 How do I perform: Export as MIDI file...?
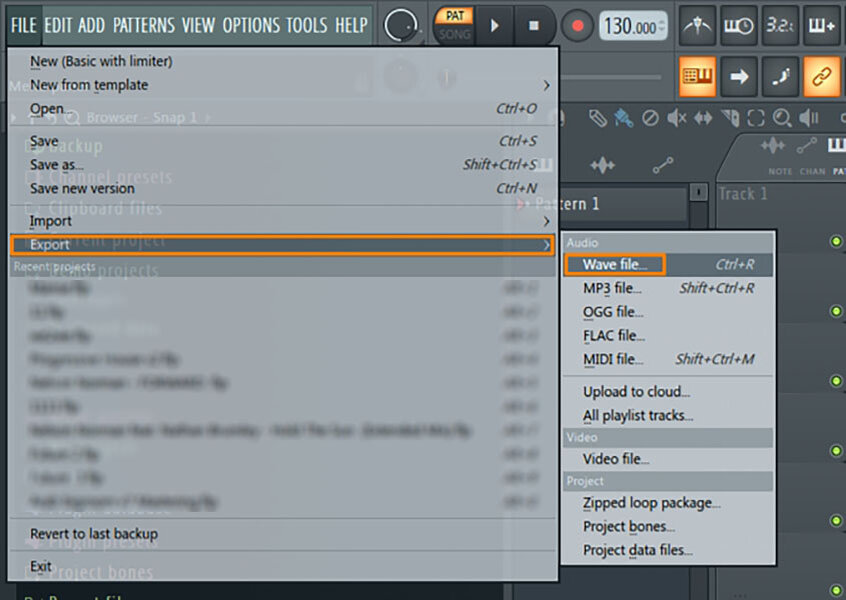click(x=668, y=359)
